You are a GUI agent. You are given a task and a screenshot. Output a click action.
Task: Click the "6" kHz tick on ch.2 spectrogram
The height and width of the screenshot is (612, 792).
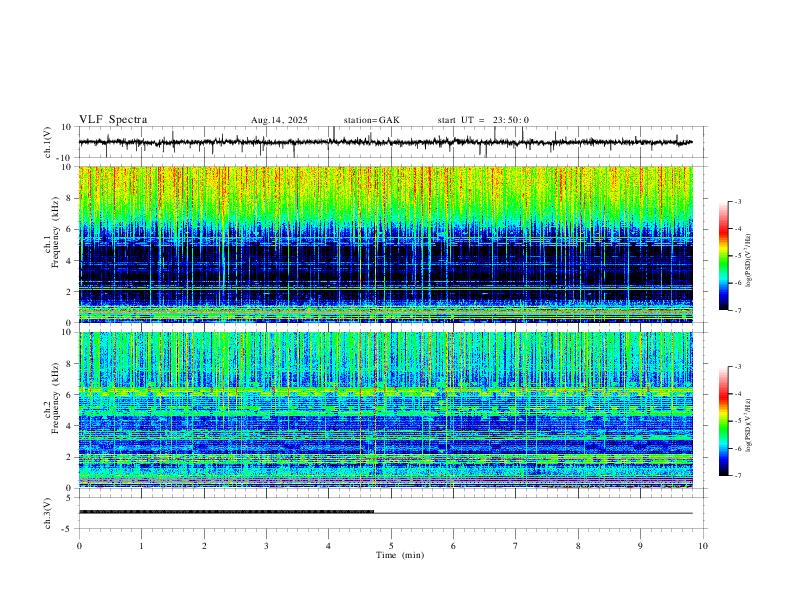(69, 395)
